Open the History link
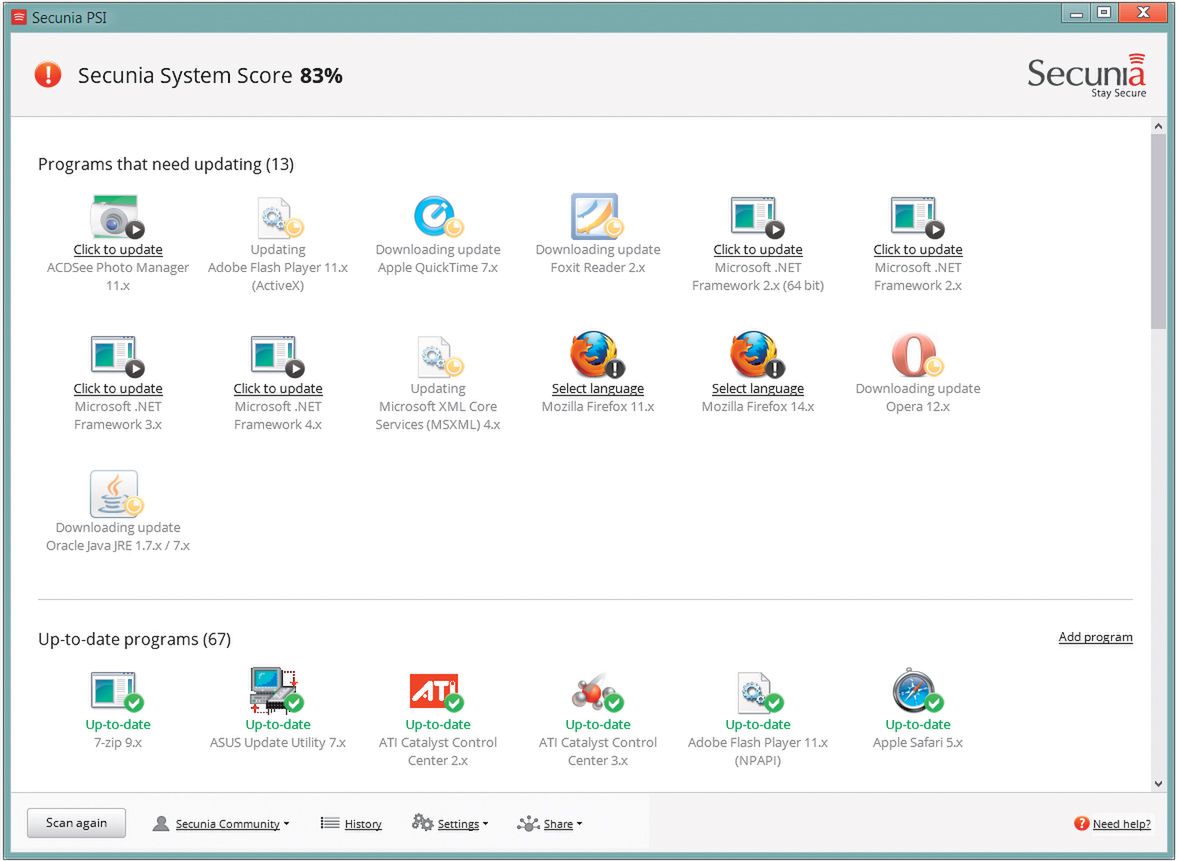 pyautogui.click(x=363, y=824)
